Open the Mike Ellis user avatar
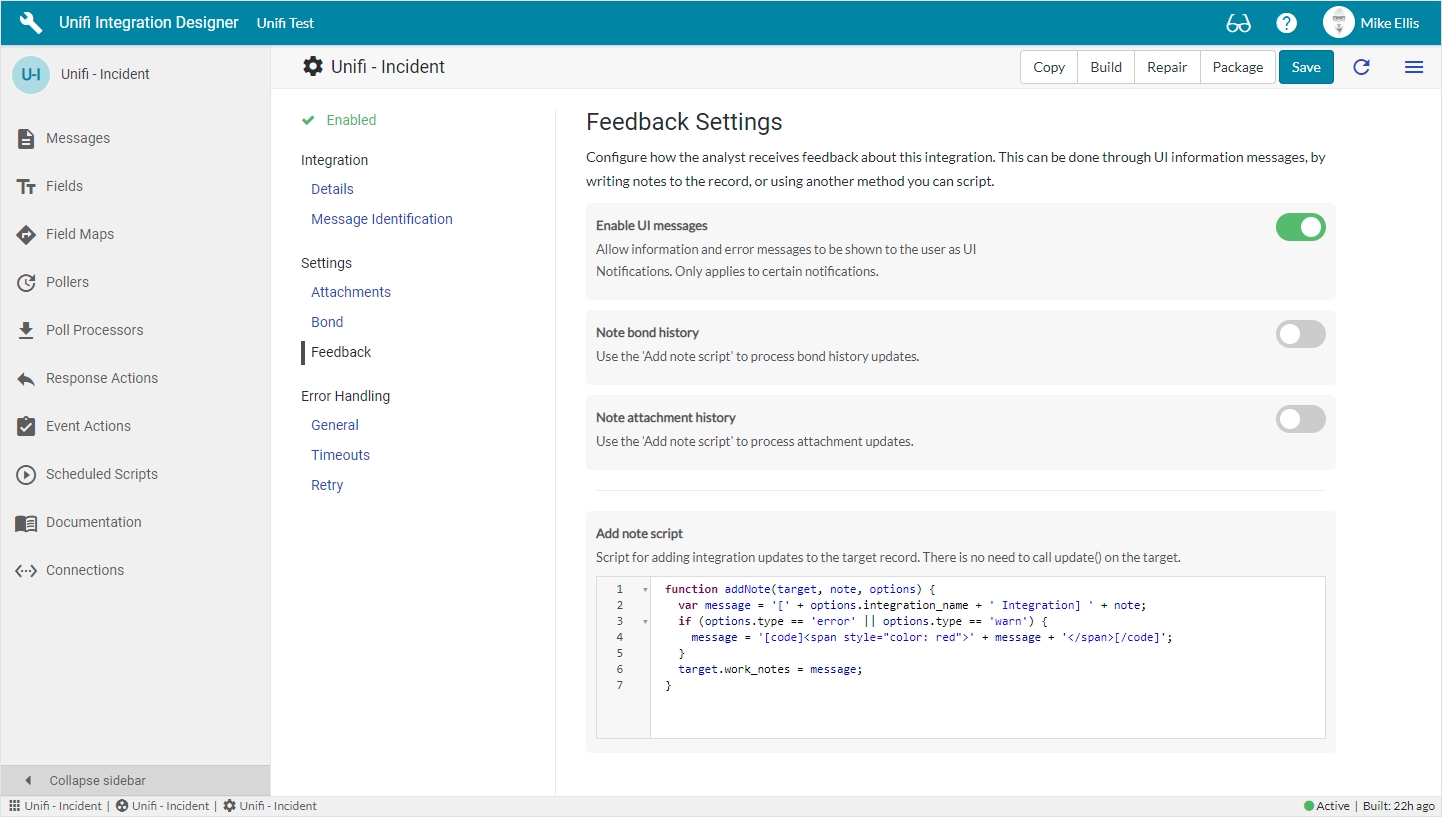The width and height of the screenshot is (1442, 817). pos(1338,23)
